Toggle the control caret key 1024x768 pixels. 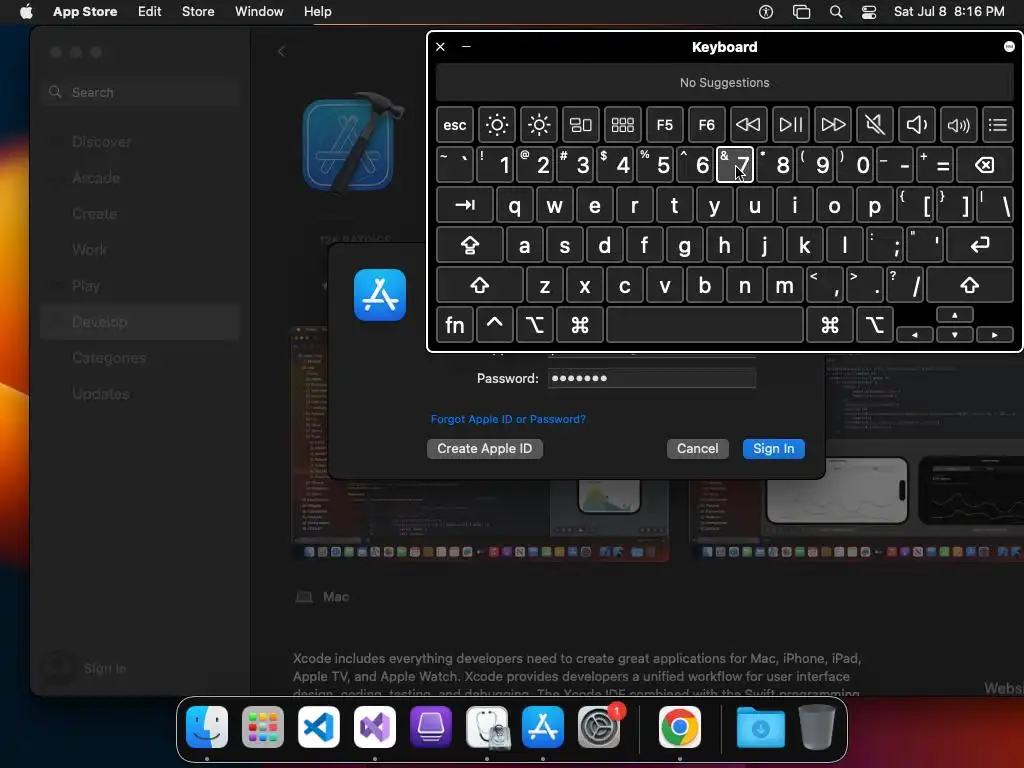tap(494, 325)
